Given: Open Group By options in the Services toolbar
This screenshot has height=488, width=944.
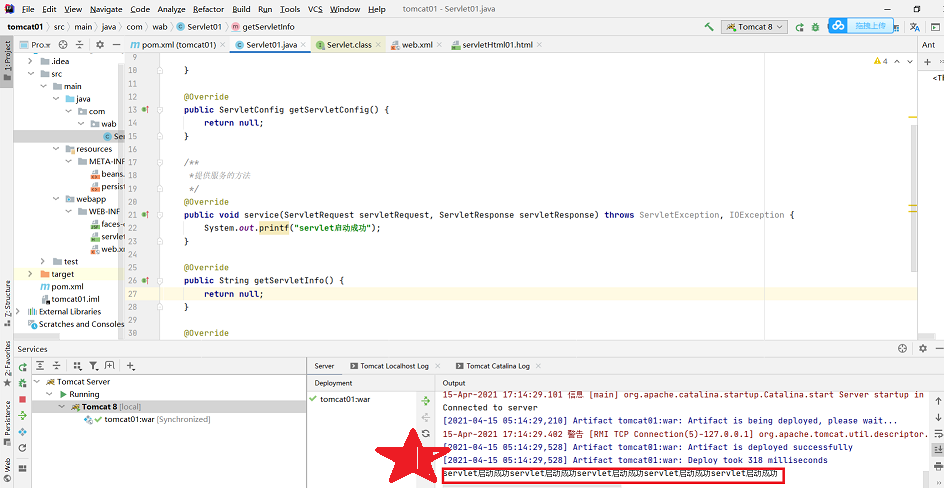Looking at the screenshot, I should [x=77, y=365].
